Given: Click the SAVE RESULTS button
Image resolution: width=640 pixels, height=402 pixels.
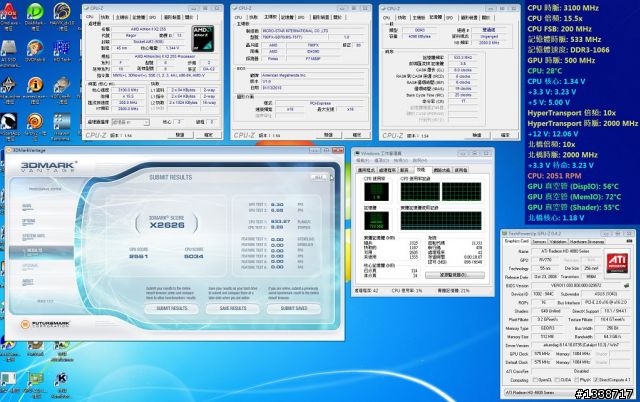Looking at the screenshot, I should (233, 309).
